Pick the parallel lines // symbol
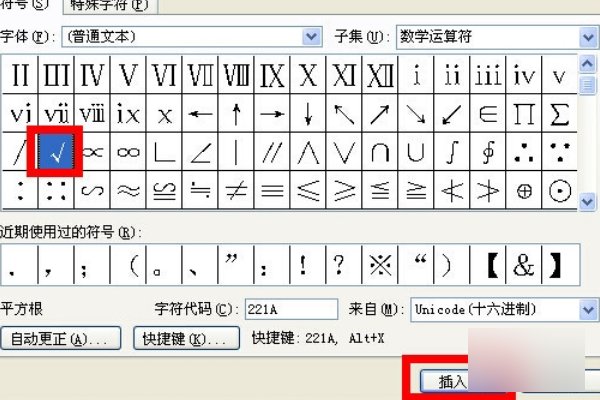Screen dimensions: 600x400 pos(272,152)
